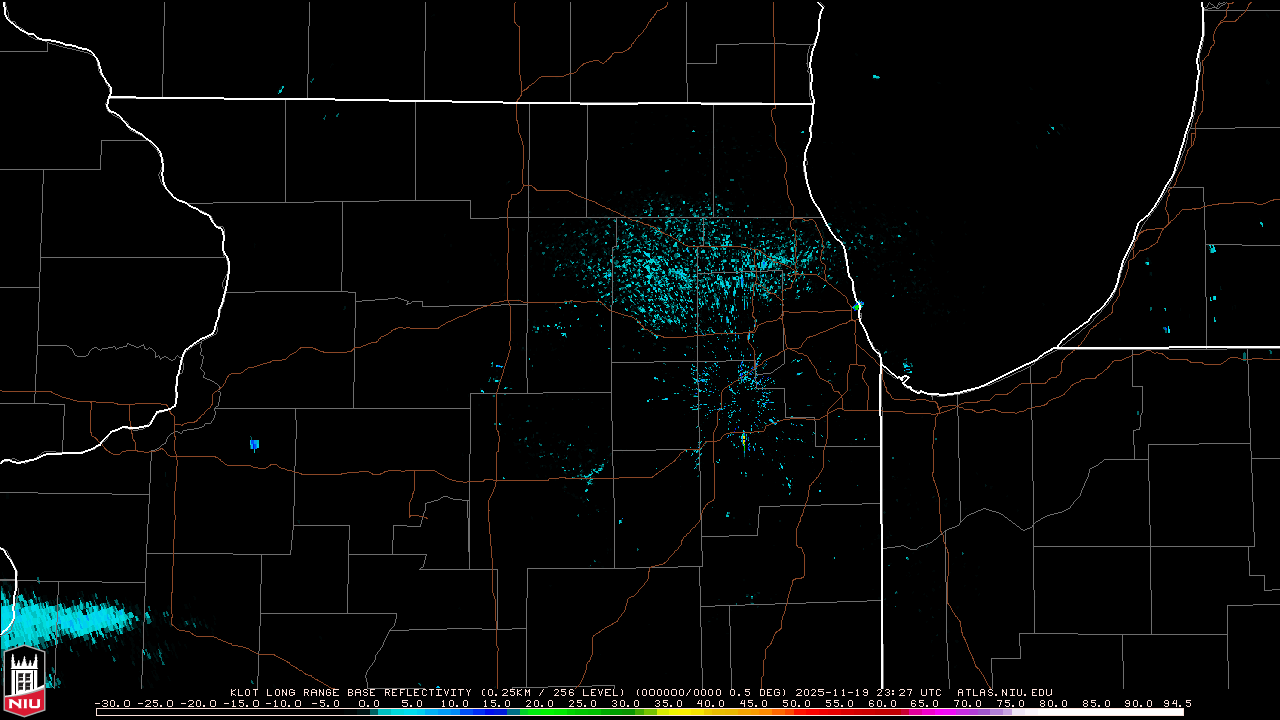Click the KLOT Long Range Base Reflectivity title
This screenshot has height=720, width=1280.
pyautogui.click(x=350, y=692)
